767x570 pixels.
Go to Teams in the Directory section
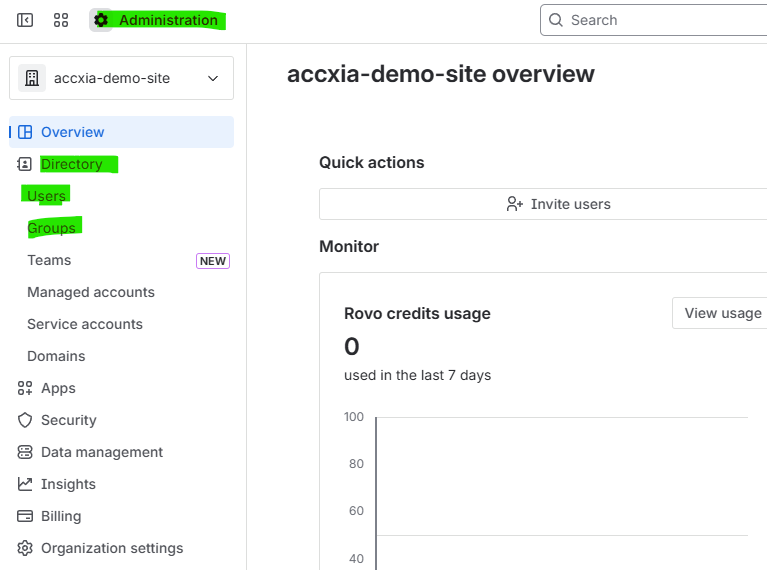click(49, 260)
